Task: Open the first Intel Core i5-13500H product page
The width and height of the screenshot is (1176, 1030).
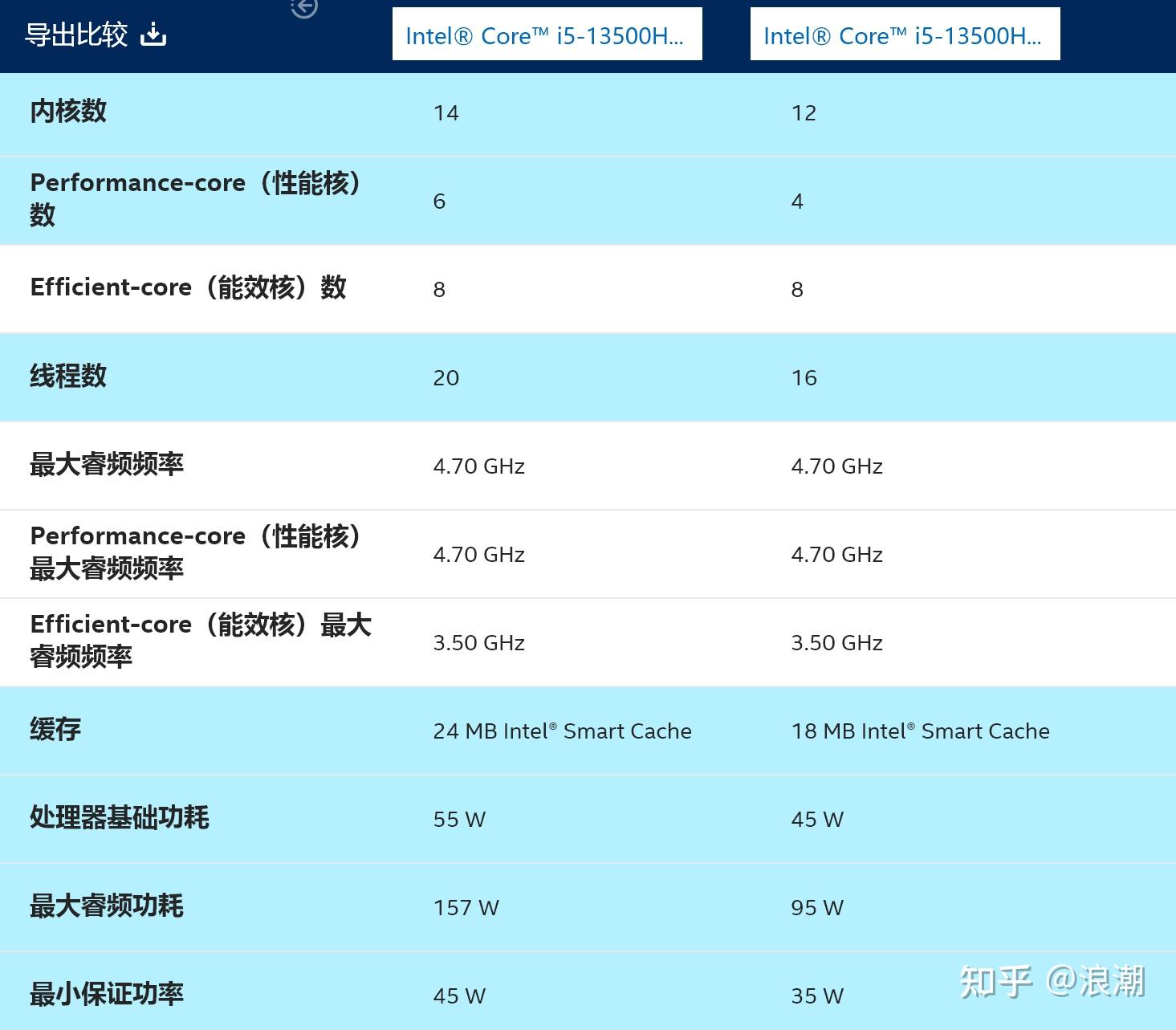Action: 547,34
